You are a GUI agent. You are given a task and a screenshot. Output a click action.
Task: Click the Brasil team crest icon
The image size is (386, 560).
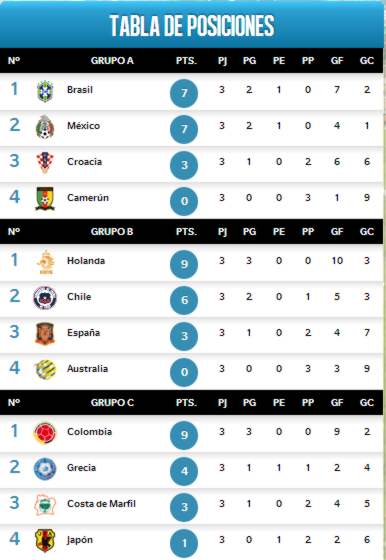pyautogui.click(x=45, y=91)
